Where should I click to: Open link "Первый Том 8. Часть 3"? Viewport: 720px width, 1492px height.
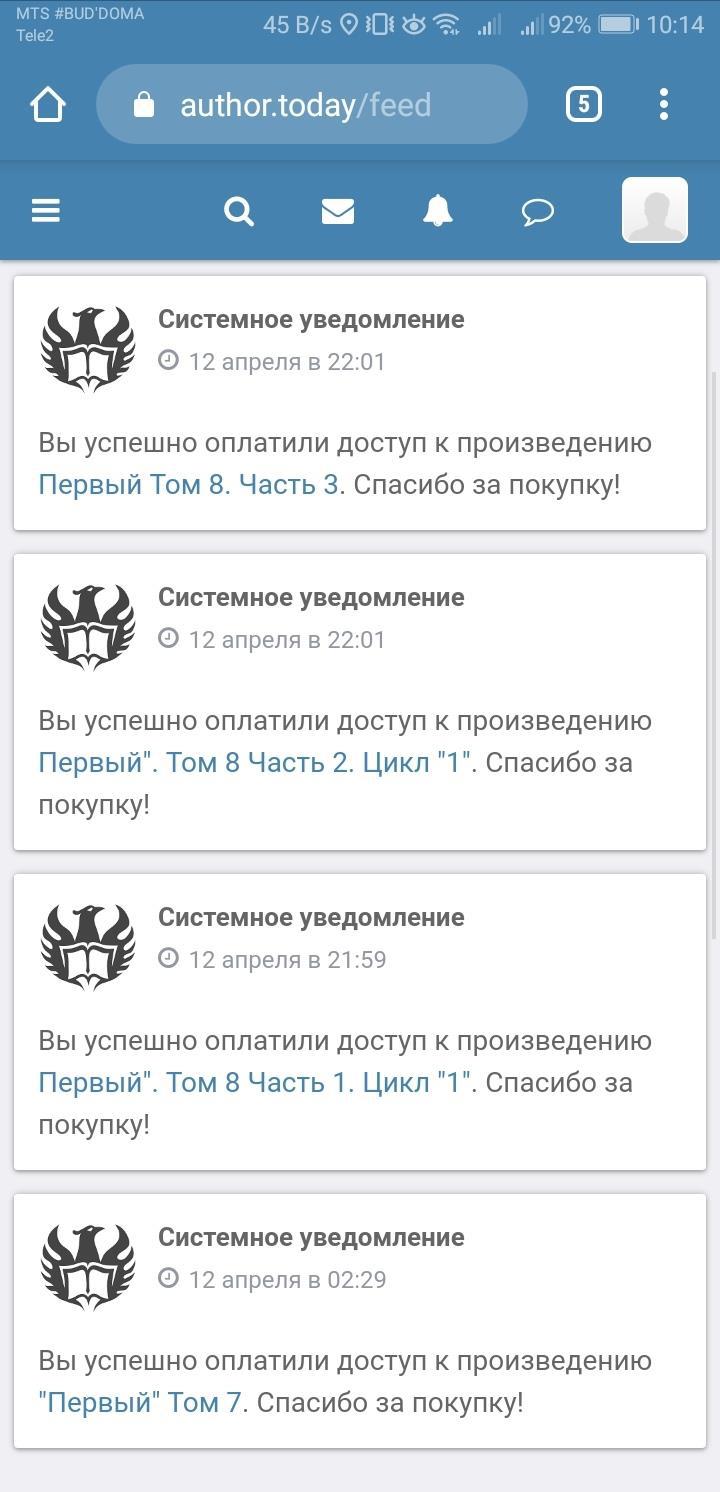point(189,485)
